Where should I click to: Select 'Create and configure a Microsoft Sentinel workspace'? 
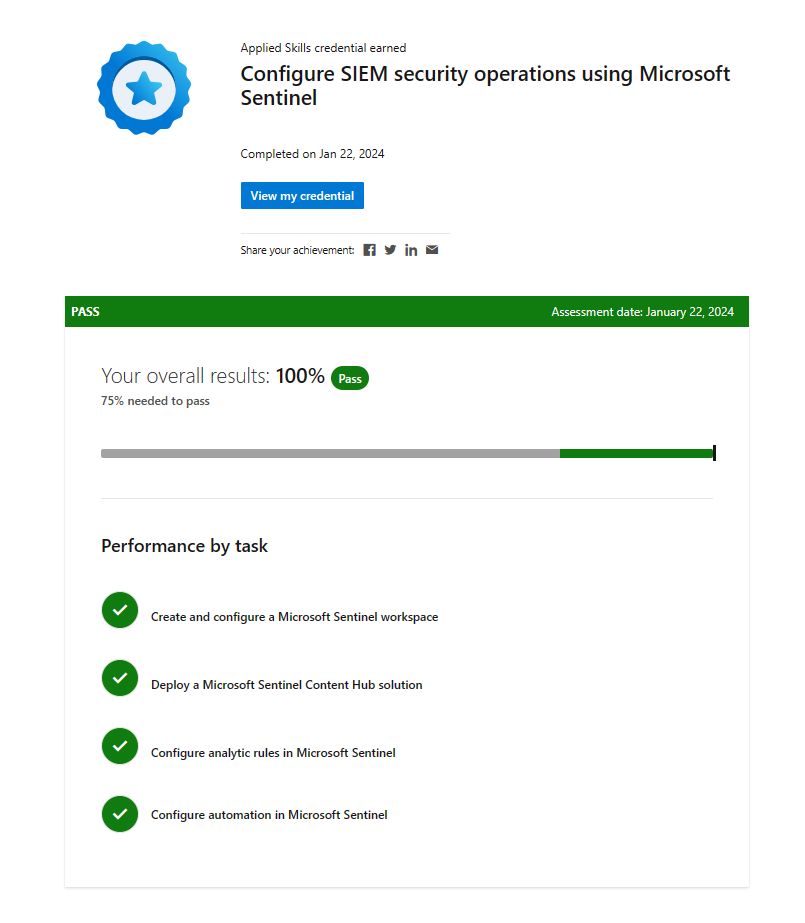pos(294,617)
